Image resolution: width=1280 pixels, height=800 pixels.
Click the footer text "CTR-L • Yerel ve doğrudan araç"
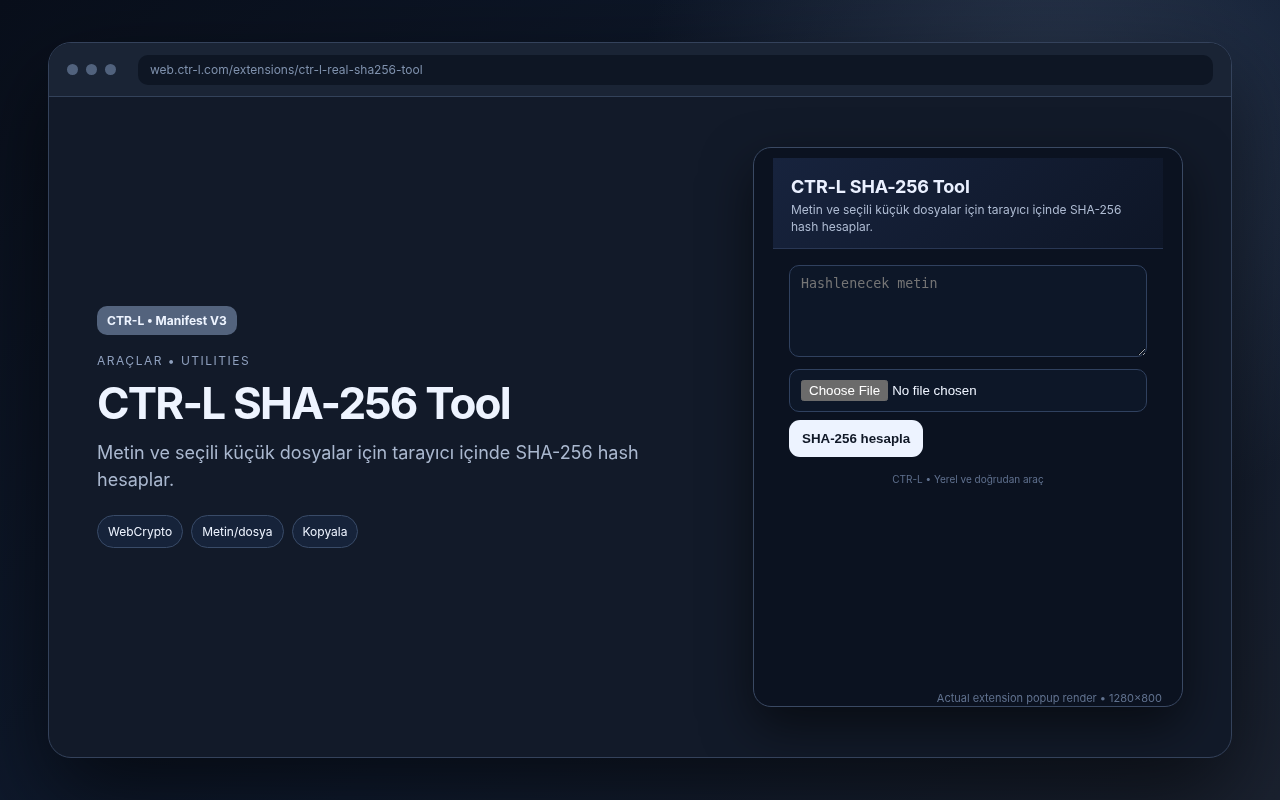pyautogui.click(x=968, y=480)
